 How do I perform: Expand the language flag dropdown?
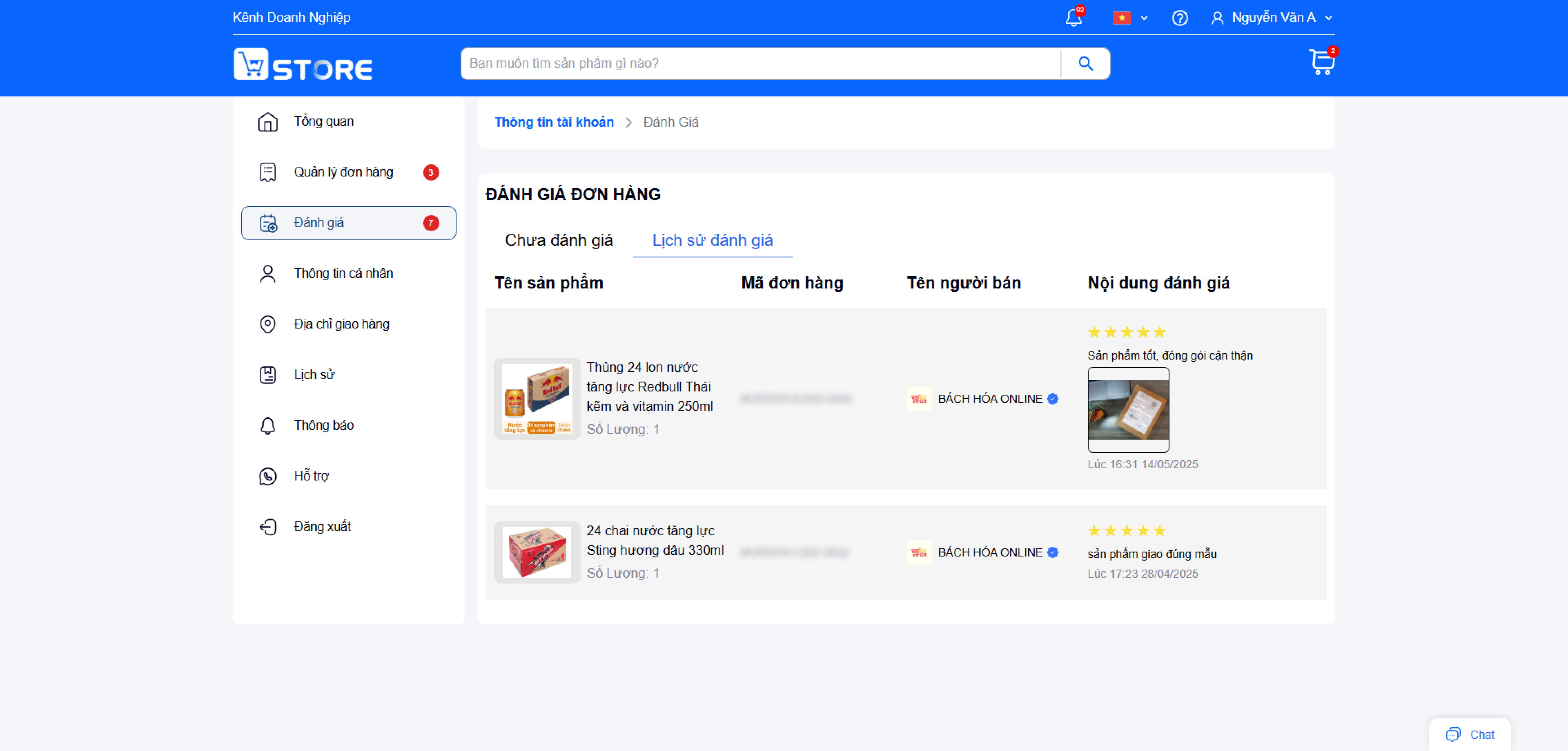(x=1130, y=18)
